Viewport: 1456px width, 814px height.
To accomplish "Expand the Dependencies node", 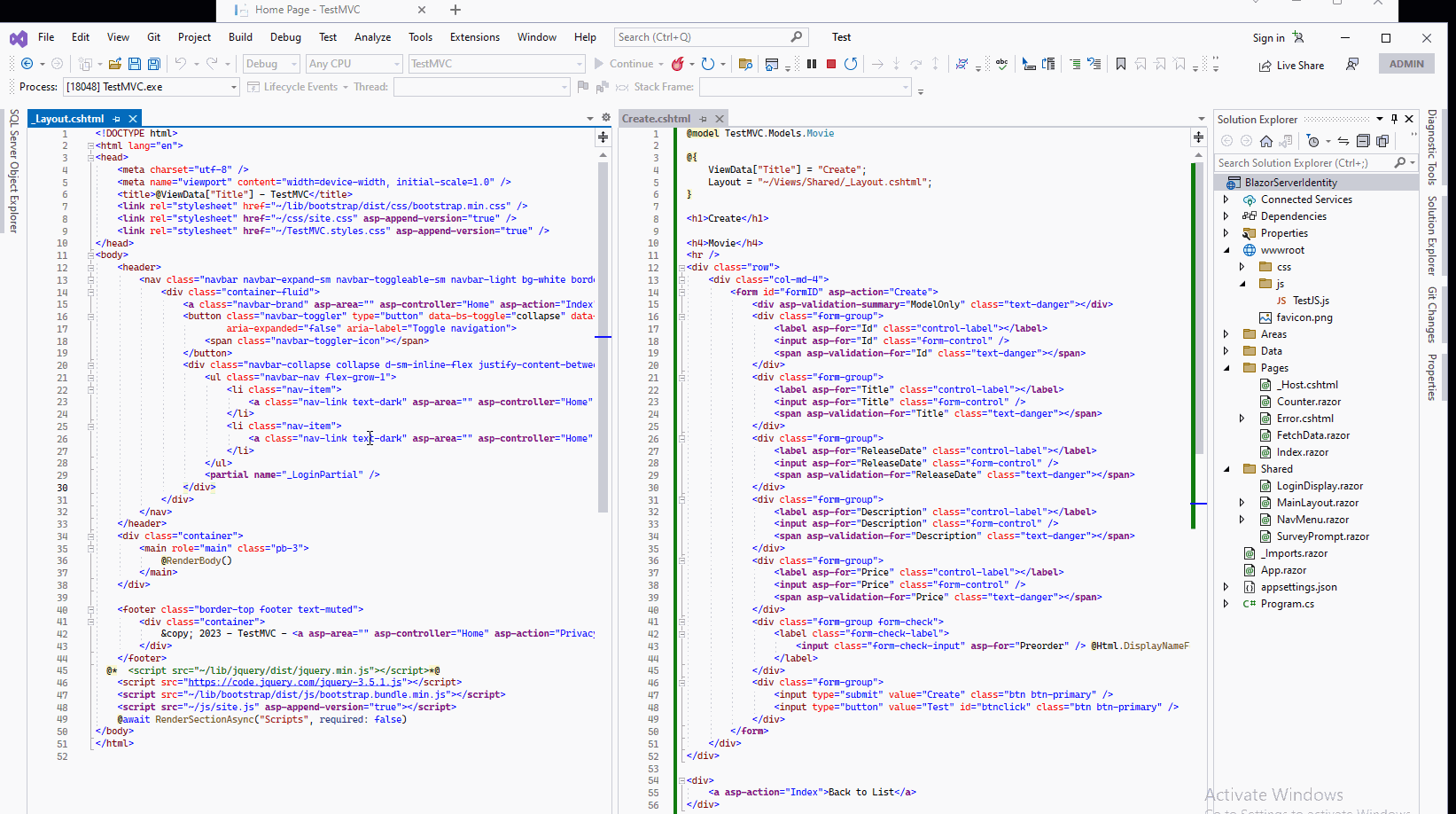I will click(1226, 216).
